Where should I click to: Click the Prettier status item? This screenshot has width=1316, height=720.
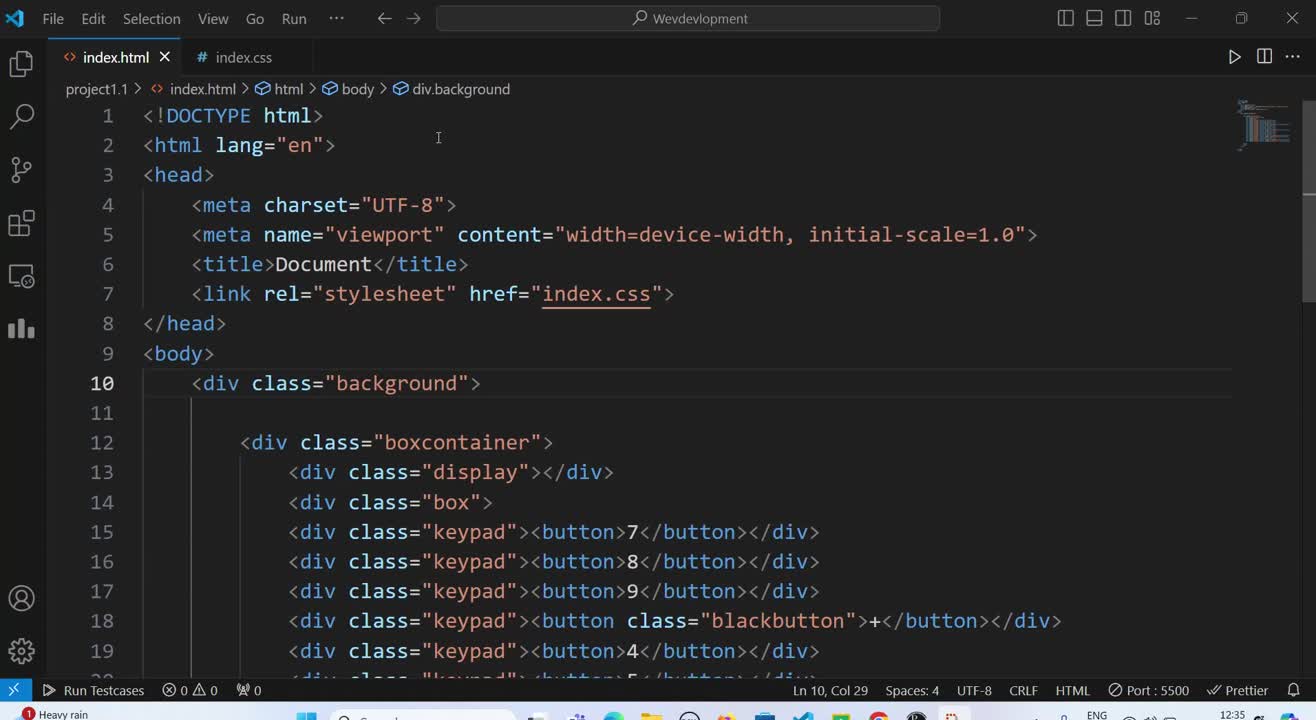[x=1237, y=690]
